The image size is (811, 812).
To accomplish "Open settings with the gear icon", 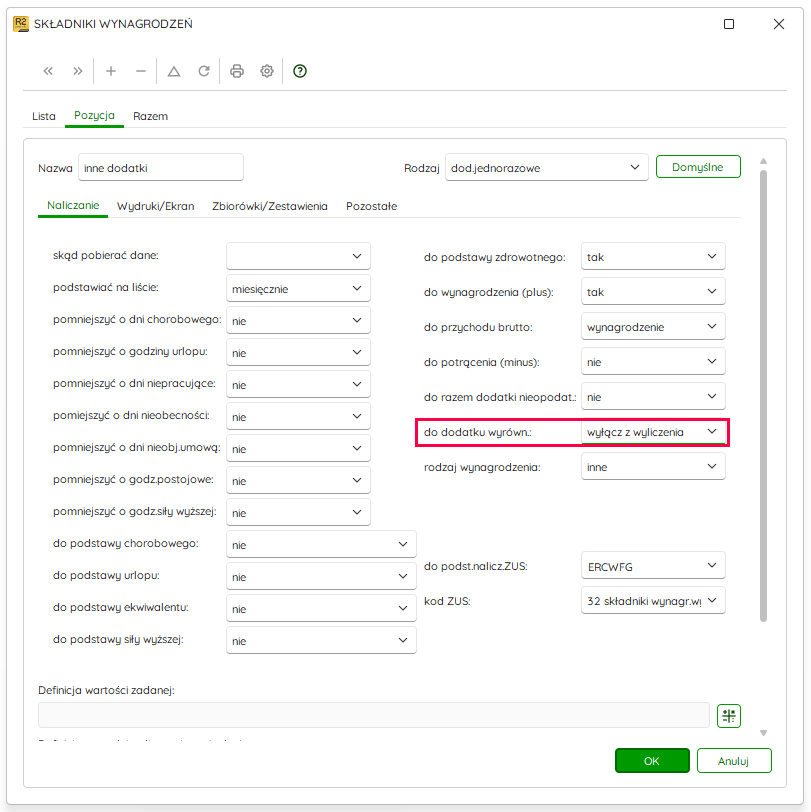I will click(267, 71).
